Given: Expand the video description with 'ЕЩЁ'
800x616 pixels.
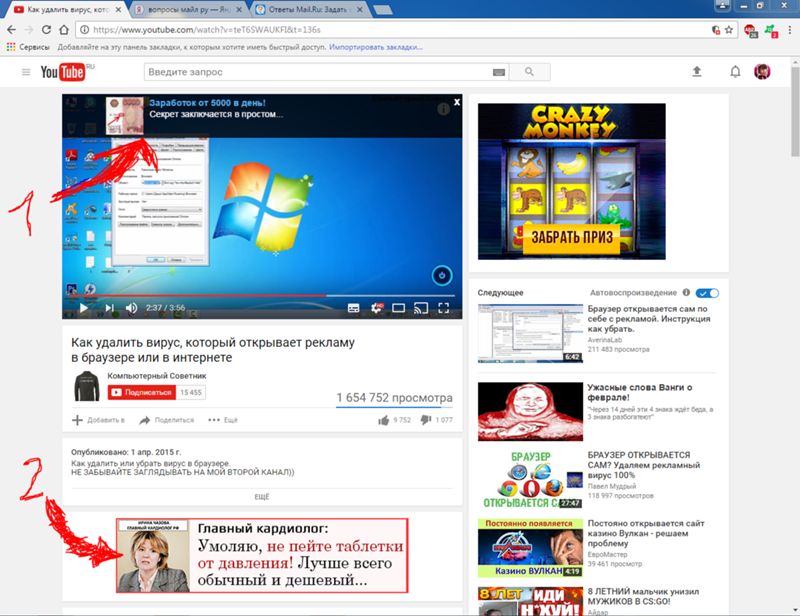Looking at the screenshot, I should [x=262, y=497].
